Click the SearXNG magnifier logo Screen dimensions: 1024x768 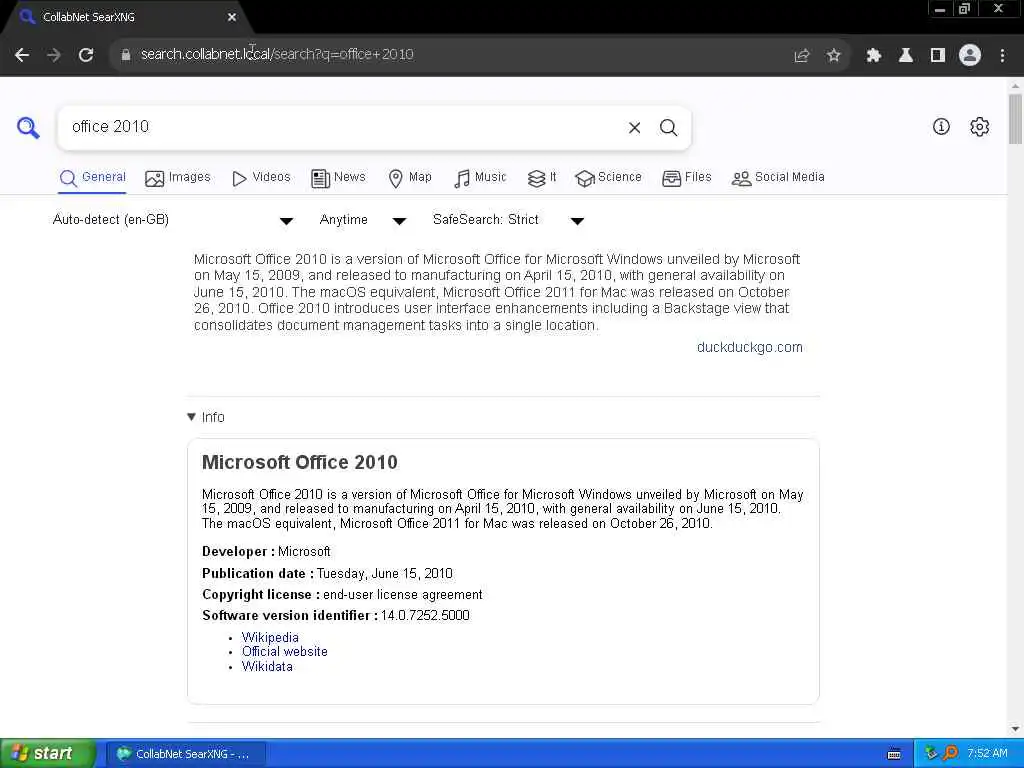tap(28, 127)
